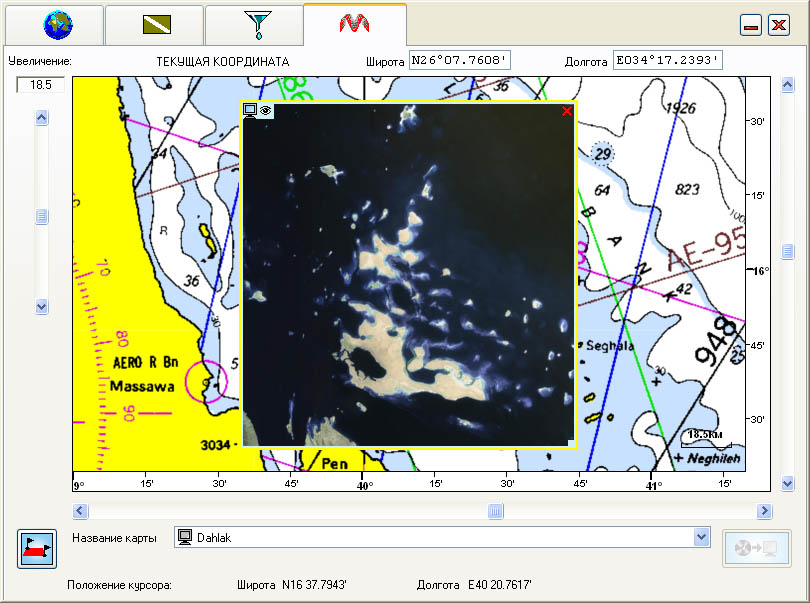The height and width of the screenshot is (603, 810).
Task: Open the funnel filter tab
Action: pyautogui.click(x=255, y=24)
